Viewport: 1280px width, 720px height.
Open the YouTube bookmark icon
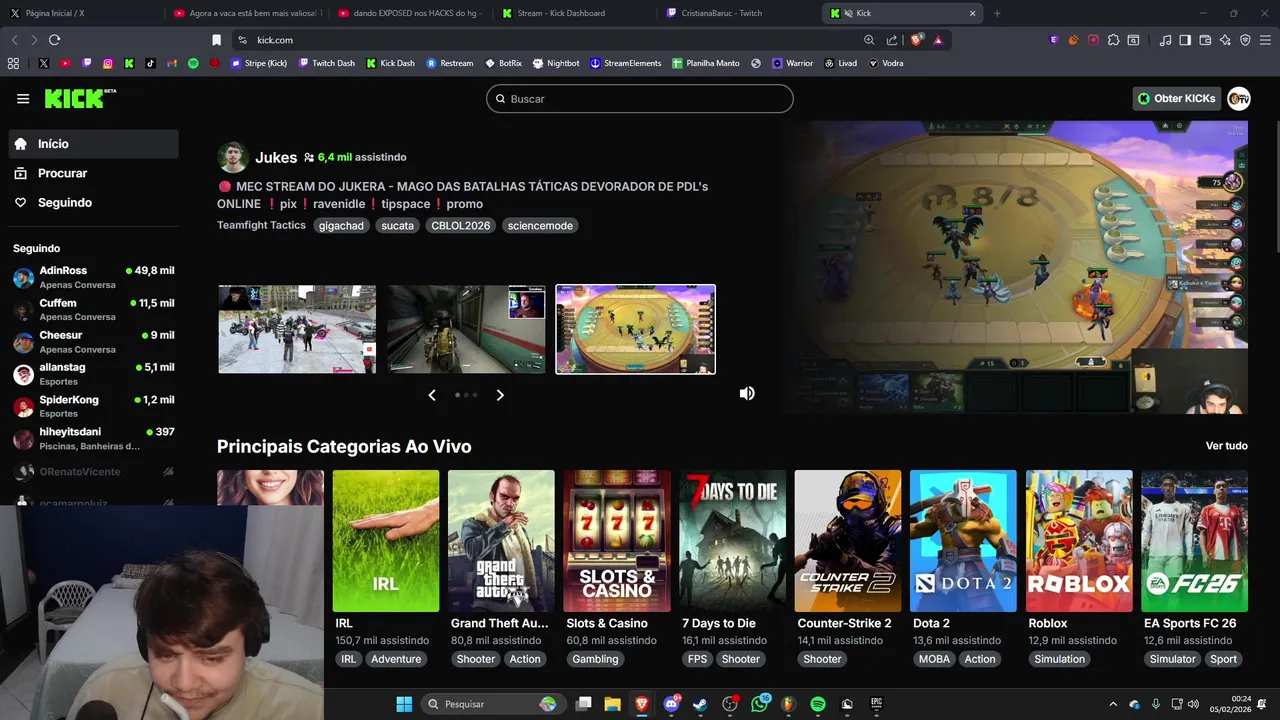click(65, 63)
